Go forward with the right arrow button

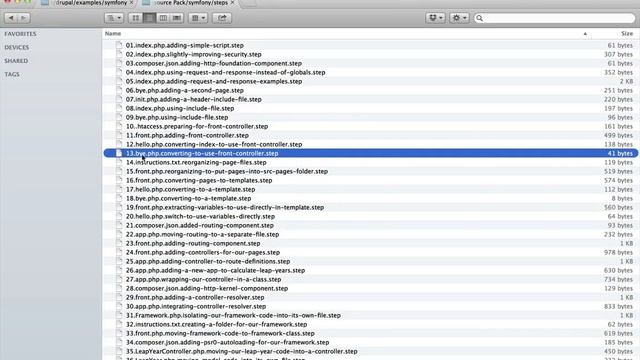tap(23, 18)
